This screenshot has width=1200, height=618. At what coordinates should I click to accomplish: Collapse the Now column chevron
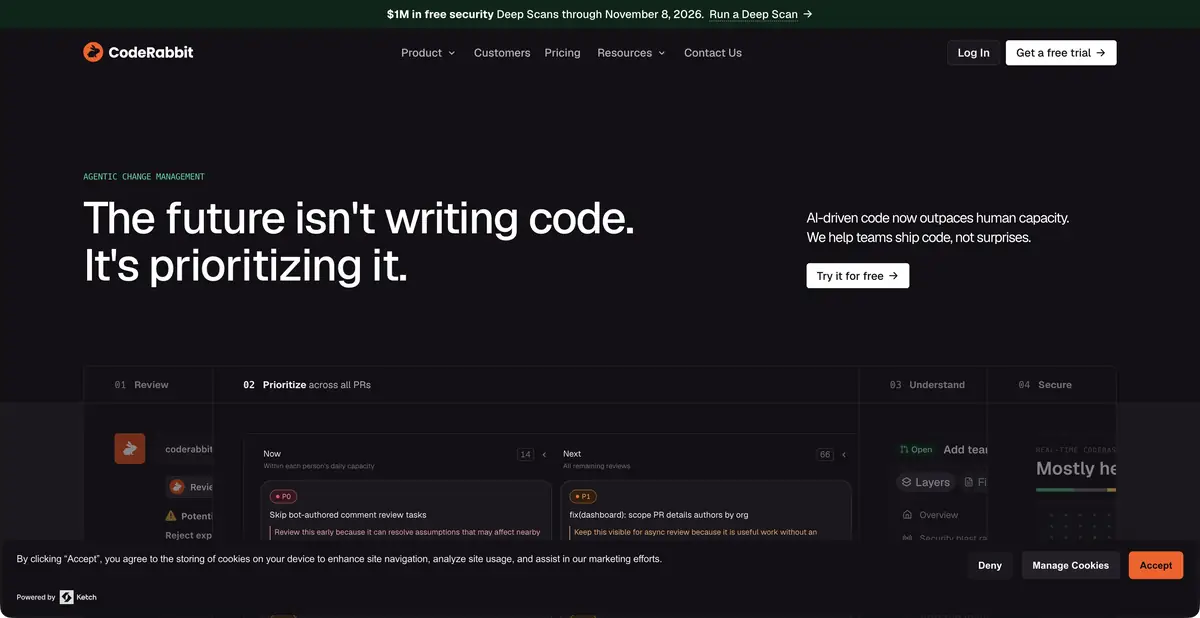tap(544, 454)
